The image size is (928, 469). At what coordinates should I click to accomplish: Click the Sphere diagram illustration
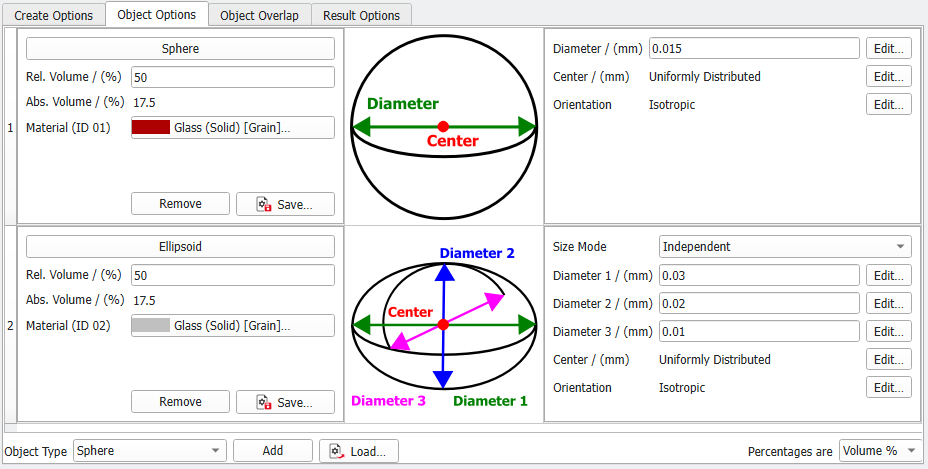[444, 126]
